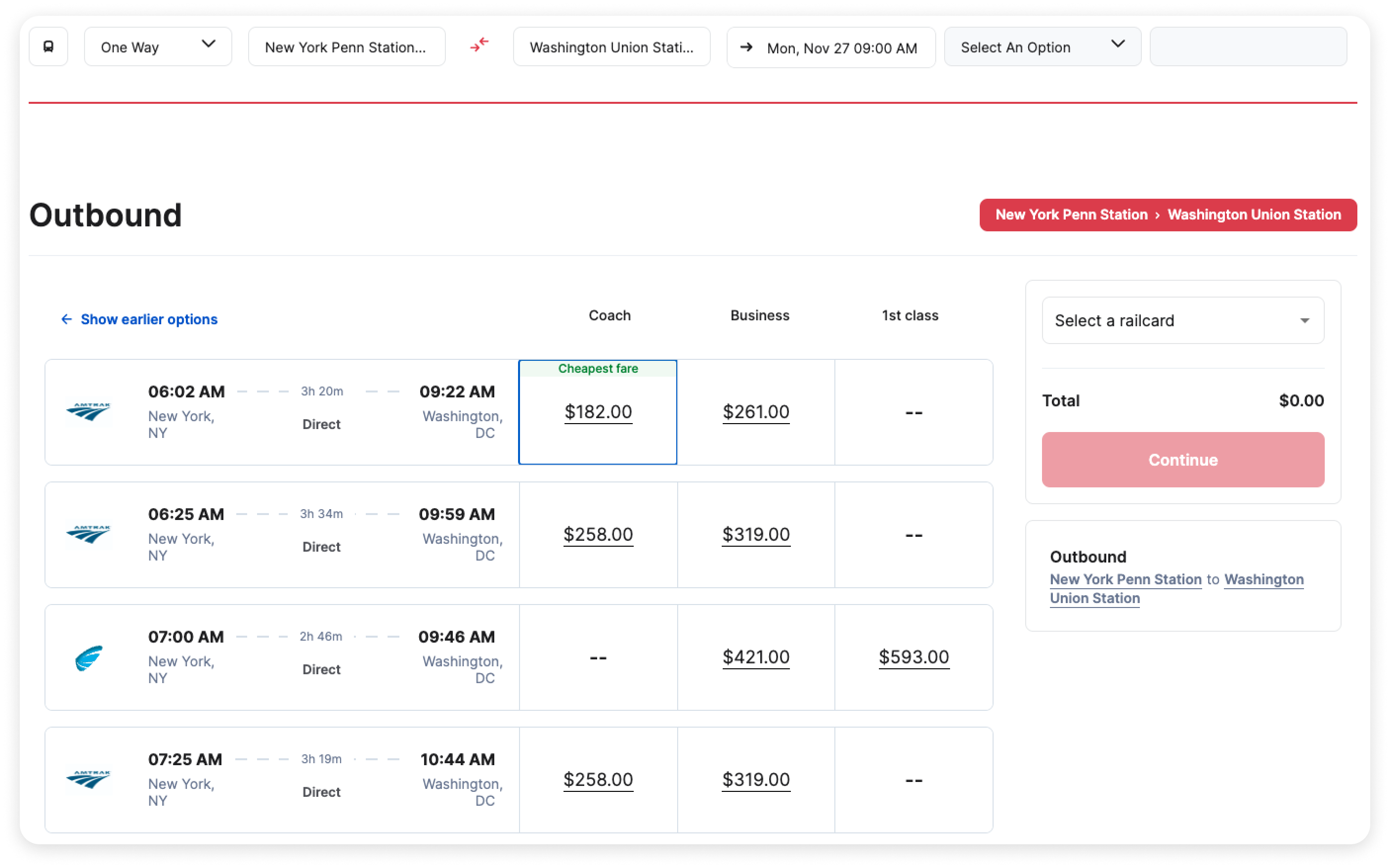The width and height of the screenshot is (1390, 868).
Task: Click the Acela logo on 07:00 AM train
Action: pos(88,657)
